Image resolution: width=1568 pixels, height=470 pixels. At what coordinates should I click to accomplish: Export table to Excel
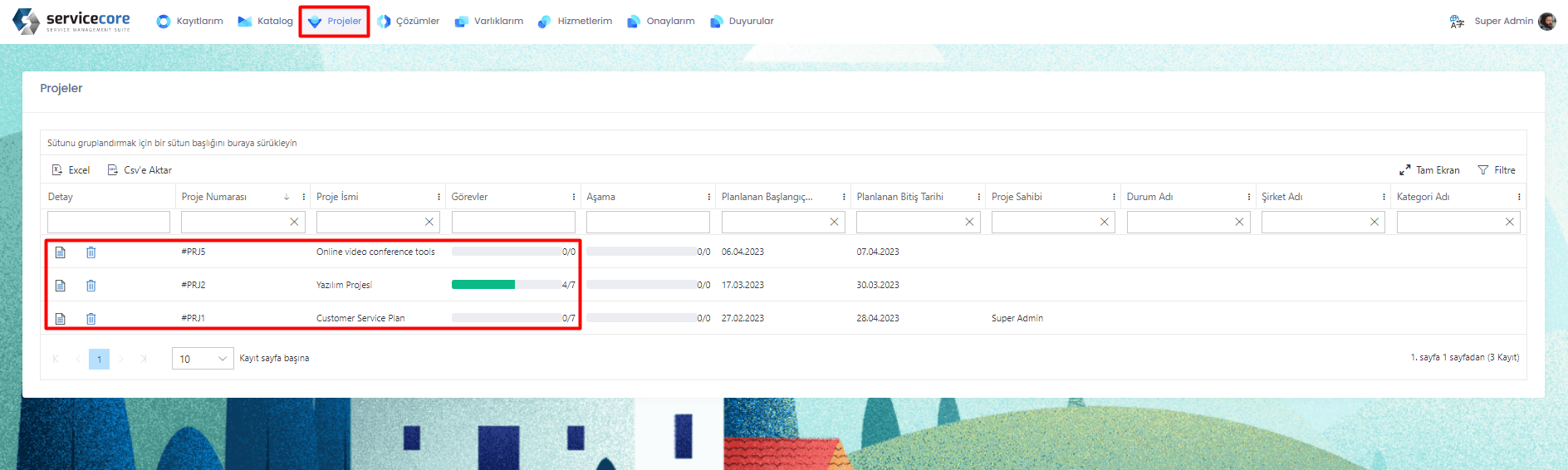click(x=71, y=170)
